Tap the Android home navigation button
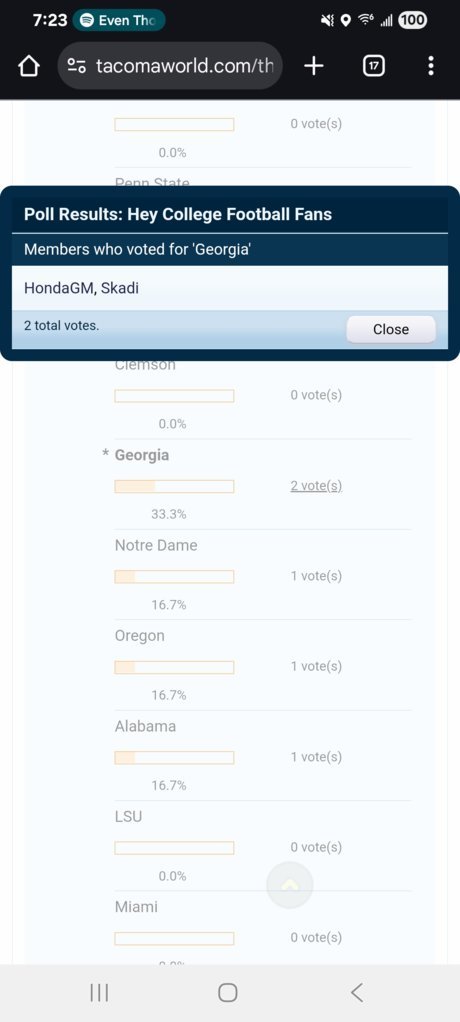The height and width of the screenshot is (1022, 460). (227, 993)
